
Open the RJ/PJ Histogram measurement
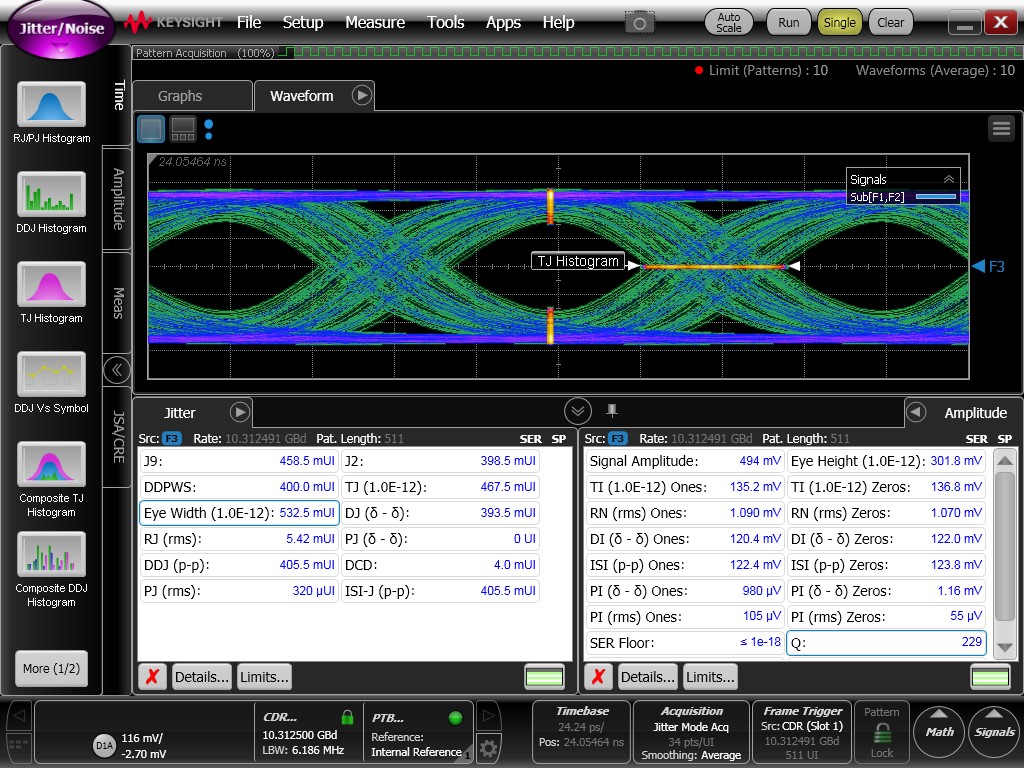(x=51, y=105)
